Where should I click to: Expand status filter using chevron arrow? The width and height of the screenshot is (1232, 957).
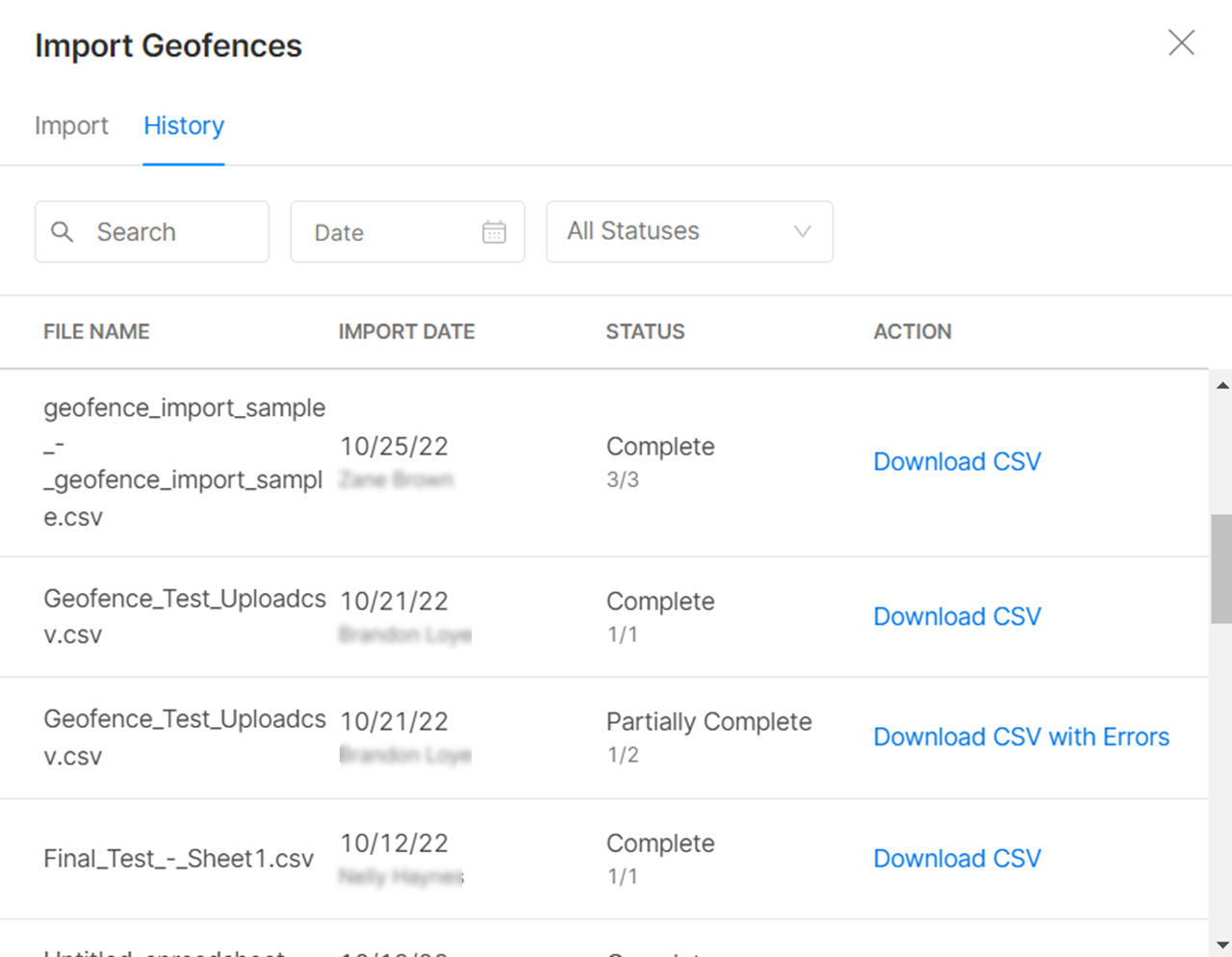pos(802,232)
